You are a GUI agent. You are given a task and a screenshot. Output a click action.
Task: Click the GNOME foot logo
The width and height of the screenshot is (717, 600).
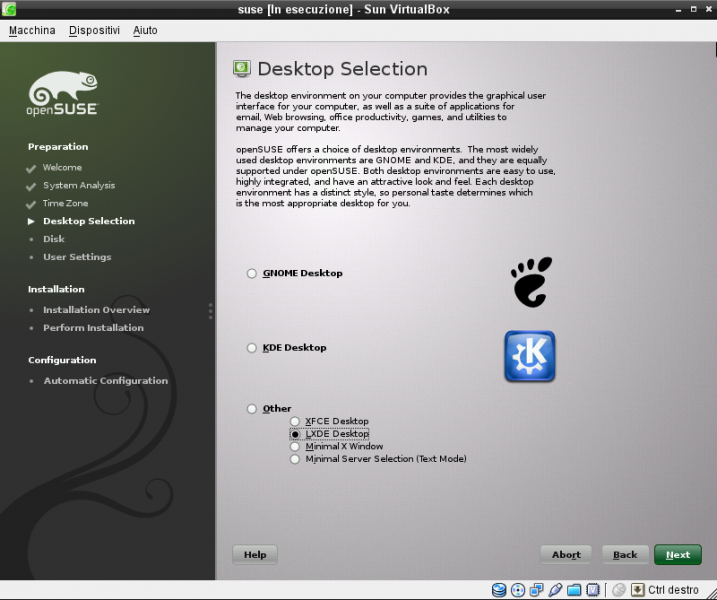[531, 282]
